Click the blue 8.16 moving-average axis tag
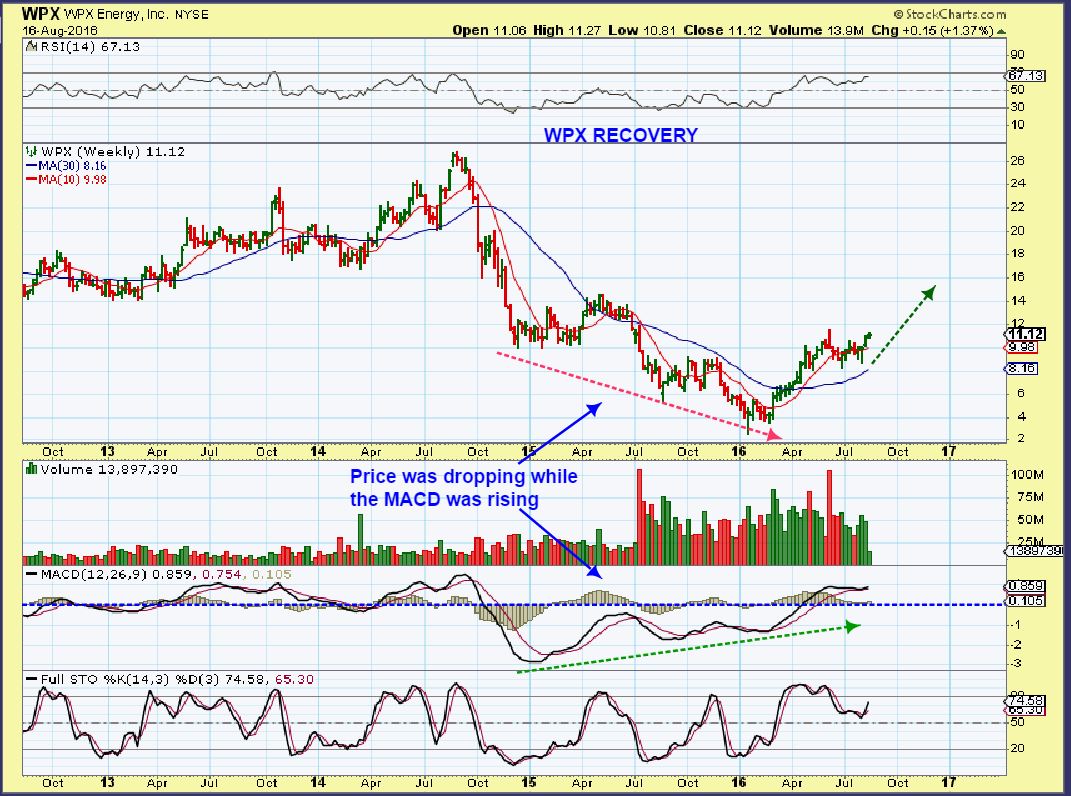 [x=1021, y=368]
